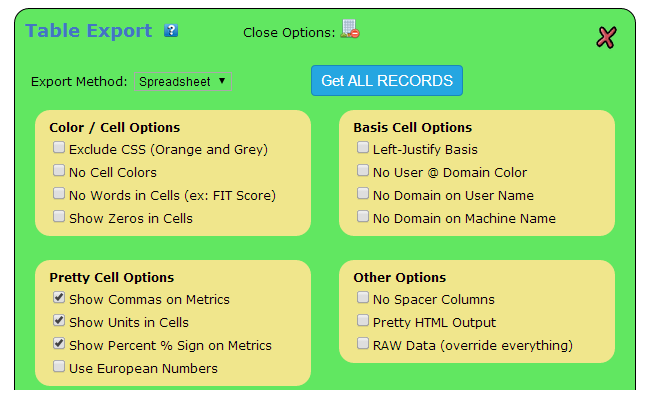The image size is (658, 395).
Task: Check the No Cell Colors option
Action: click(x=59, y=170)
